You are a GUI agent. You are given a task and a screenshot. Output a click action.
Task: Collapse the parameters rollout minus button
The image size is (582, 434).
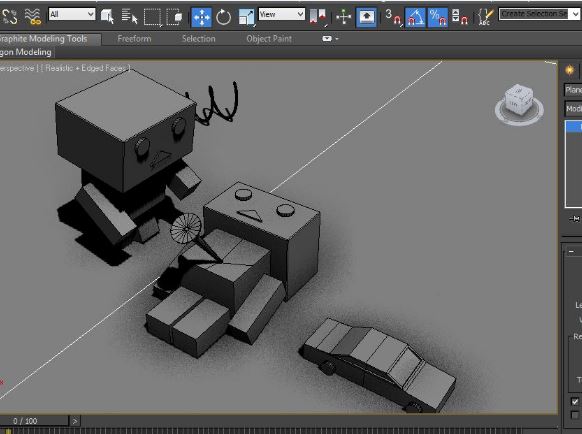point(571,252)
